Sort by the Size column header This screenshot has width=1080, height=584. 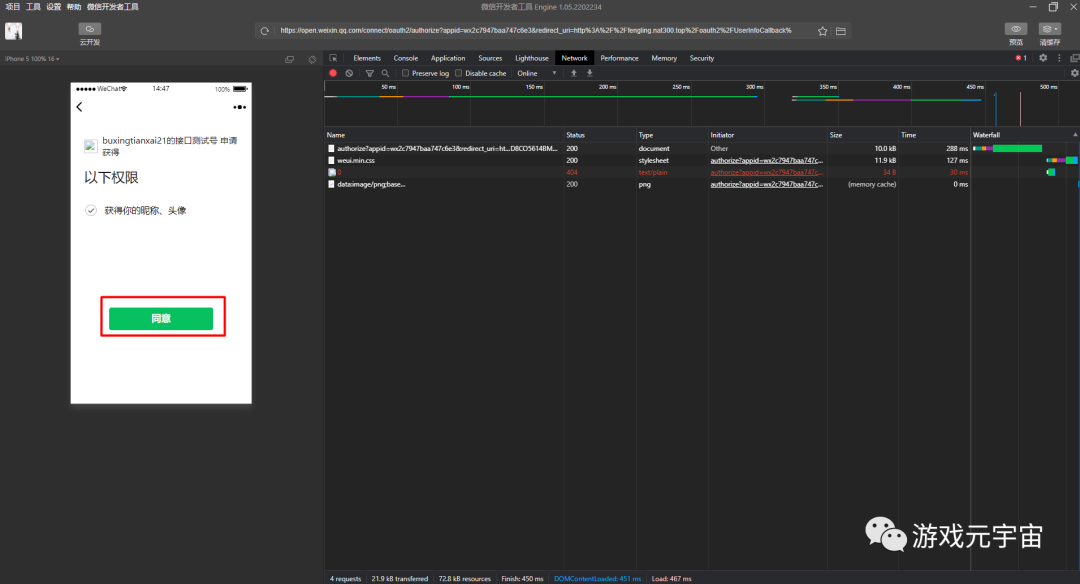863,135
